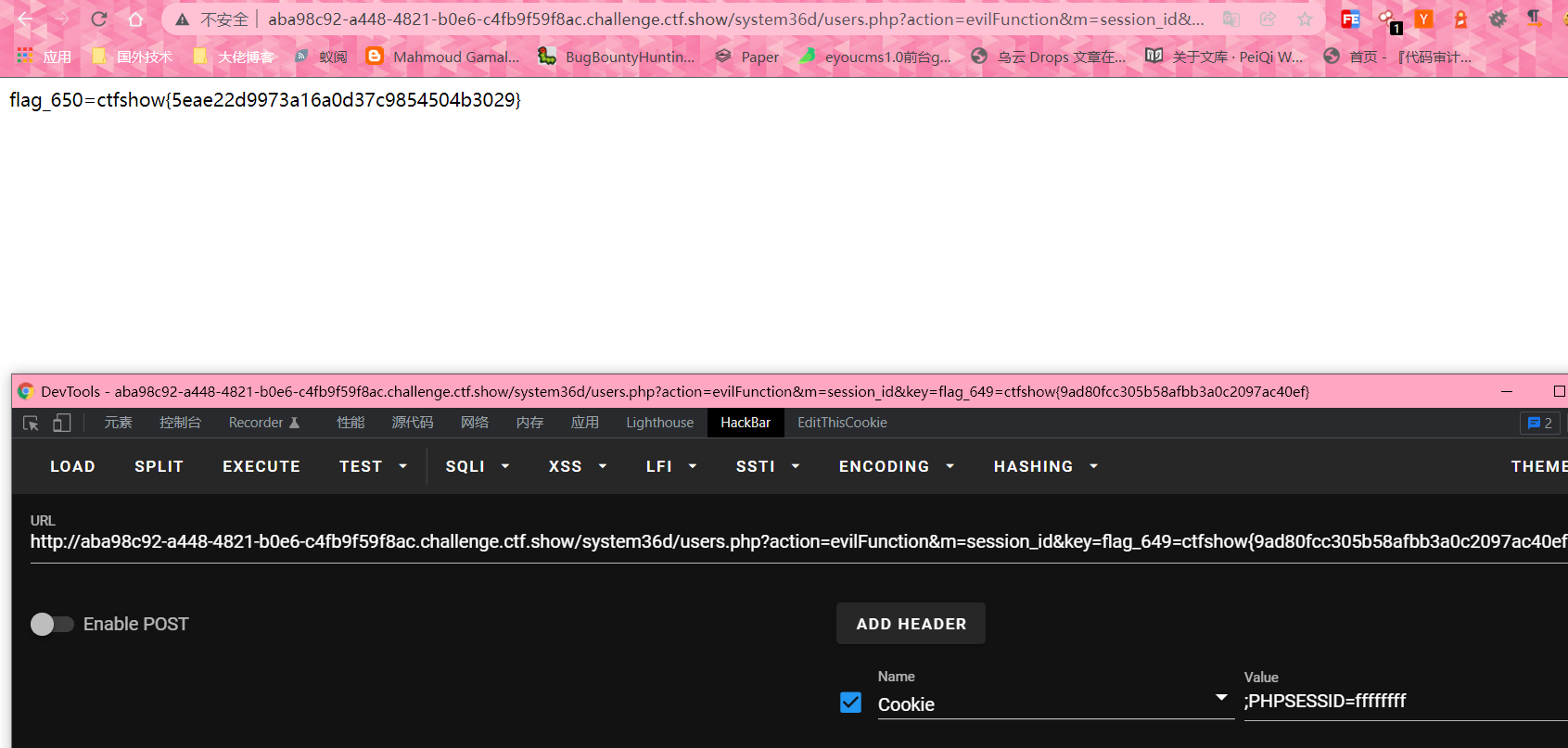The width and height of the screenshot is (1568, 748).
Task: Click the not-secure warning icon
Action: pyautogui.click(x=183, y=19)
